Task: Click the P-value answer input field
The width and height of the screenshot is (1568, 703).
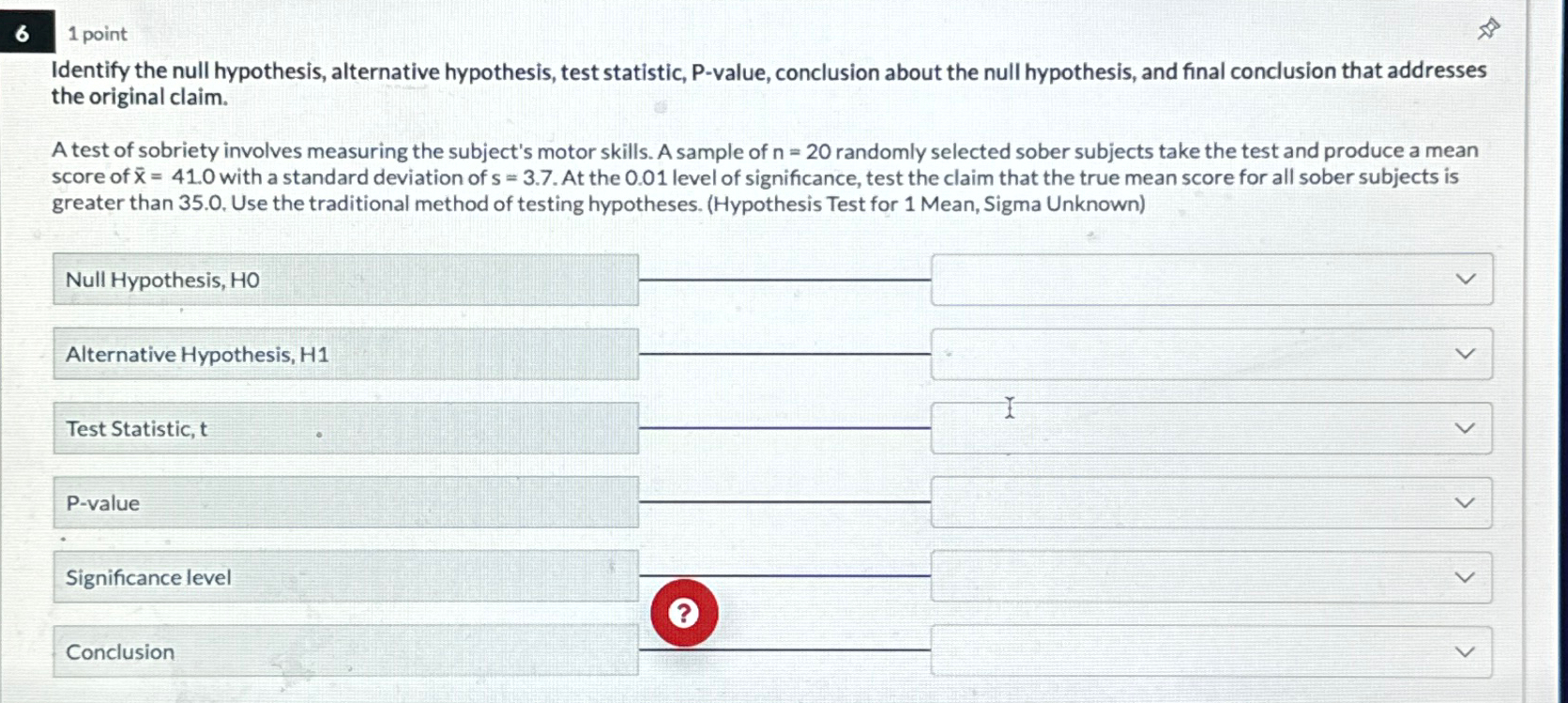Action: tap(1173, 502)
